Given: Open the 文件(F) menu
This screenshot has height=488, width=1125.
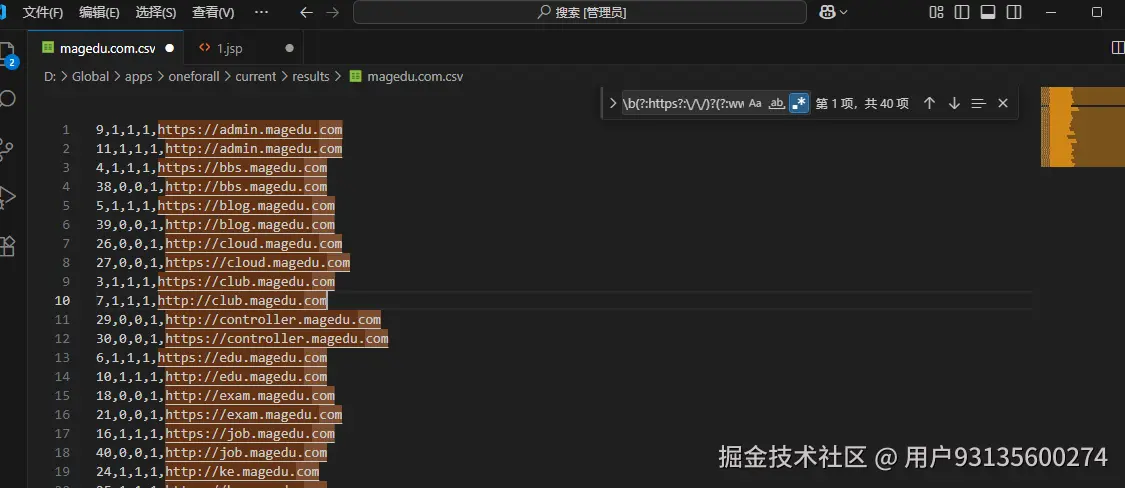Looking at the screenshot, I should [43, 12].
